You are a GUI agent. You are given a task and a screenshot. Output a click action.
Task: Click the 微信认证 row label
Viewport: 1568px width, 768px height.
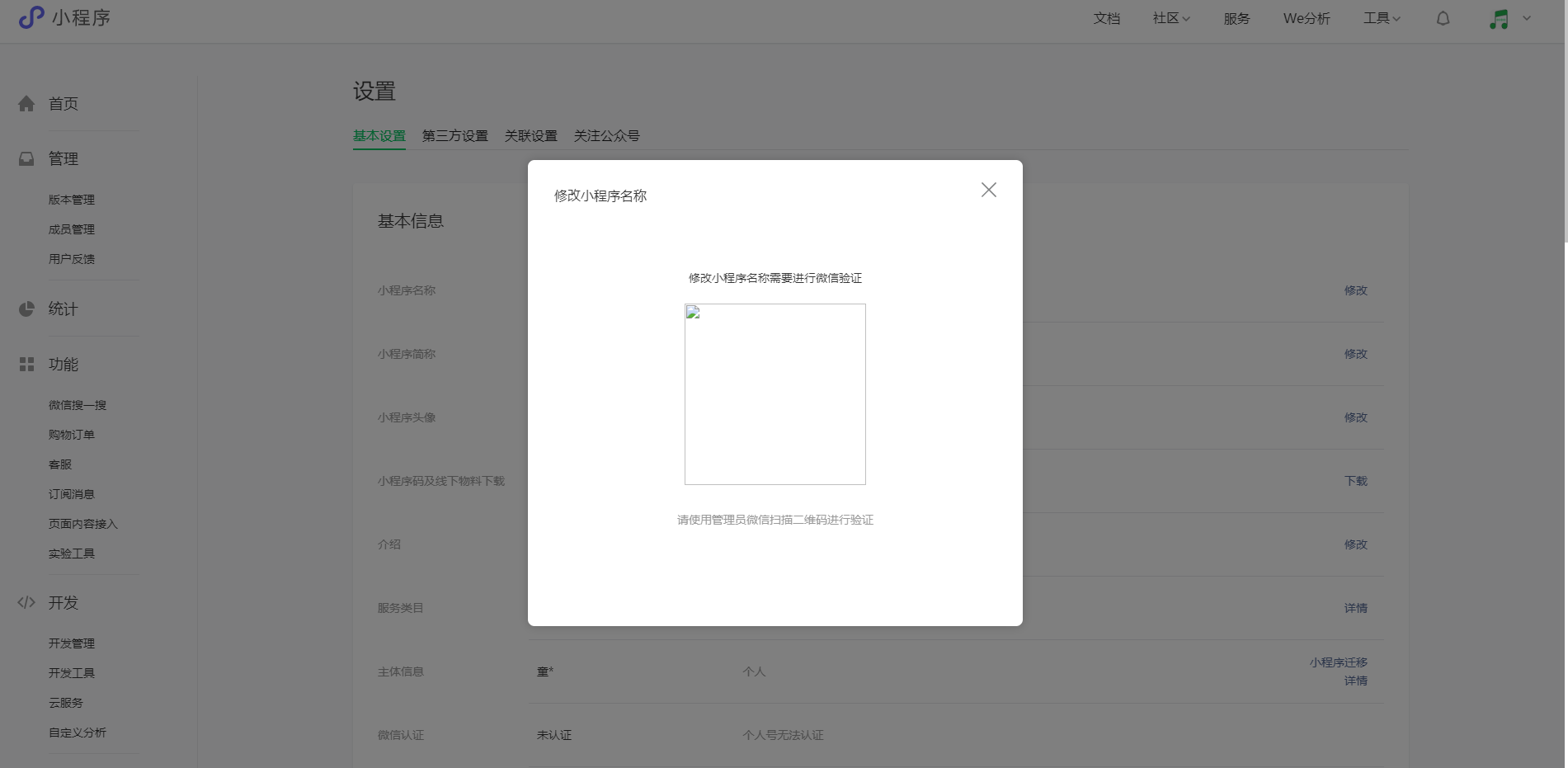click(x=401, y=735)
